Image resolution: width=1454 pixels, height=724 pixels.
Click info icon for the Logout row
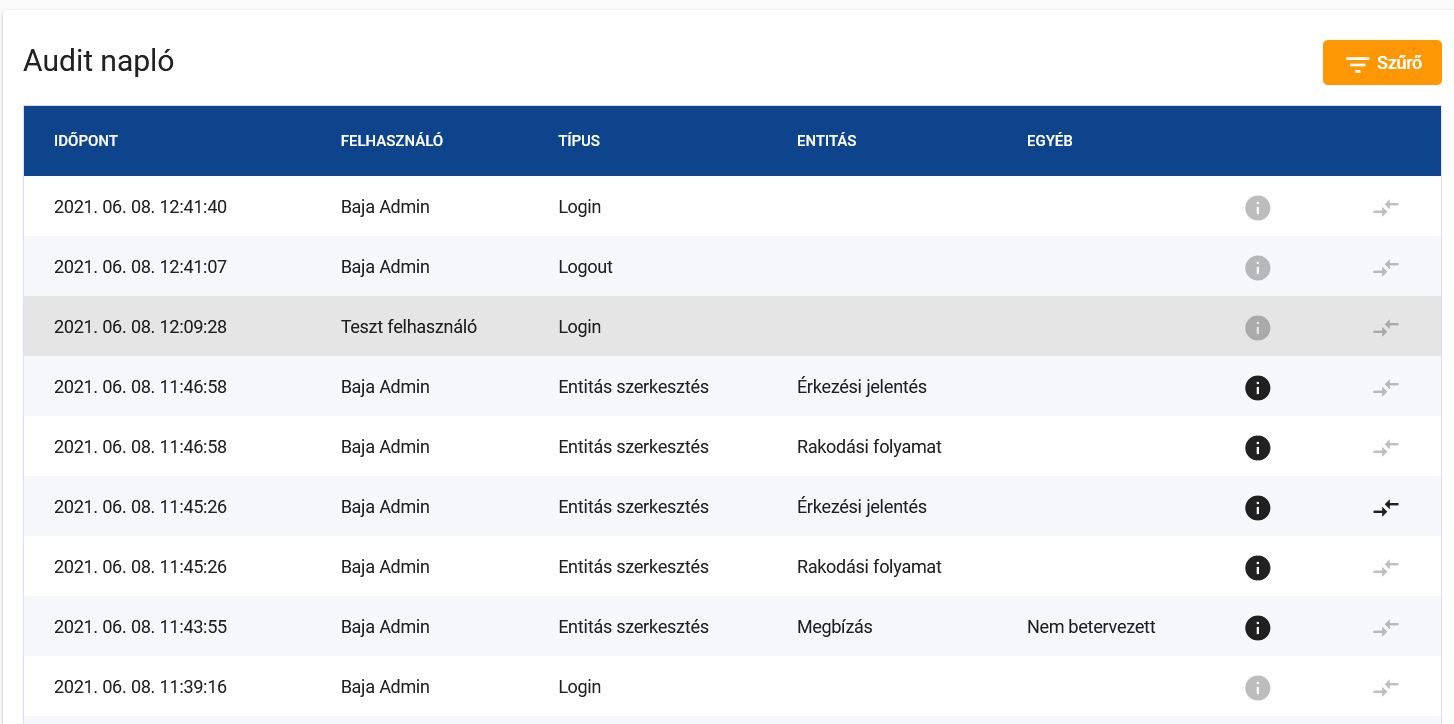pyautogui.click(x=1257, y=268)
